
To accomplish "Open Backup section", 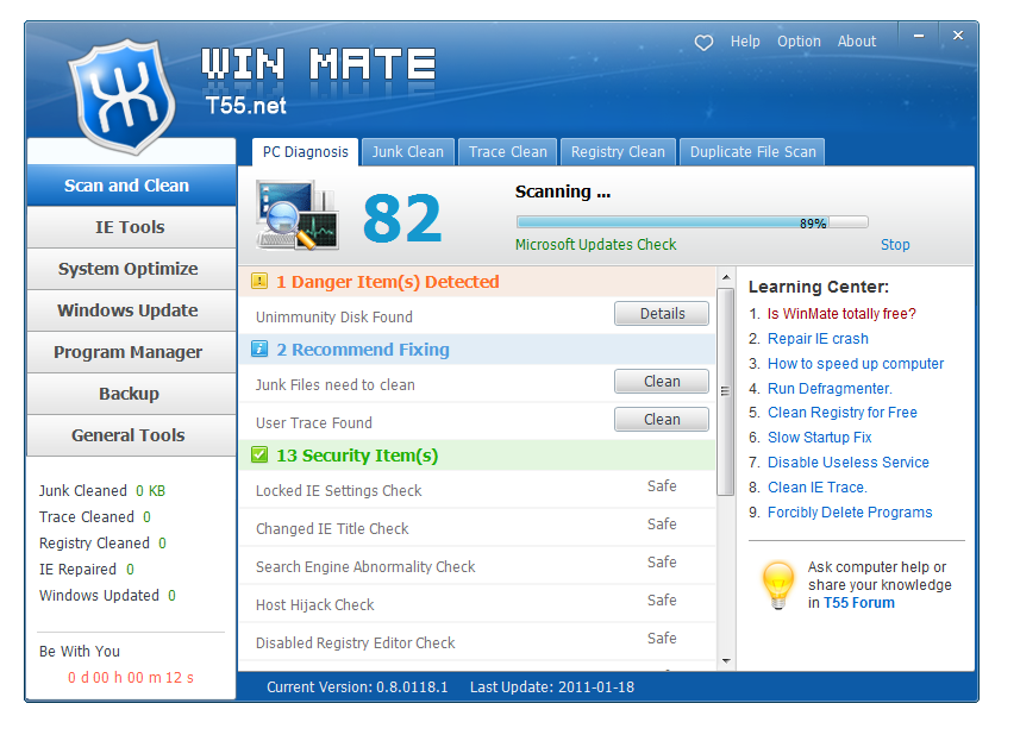I will pos(131,394).
